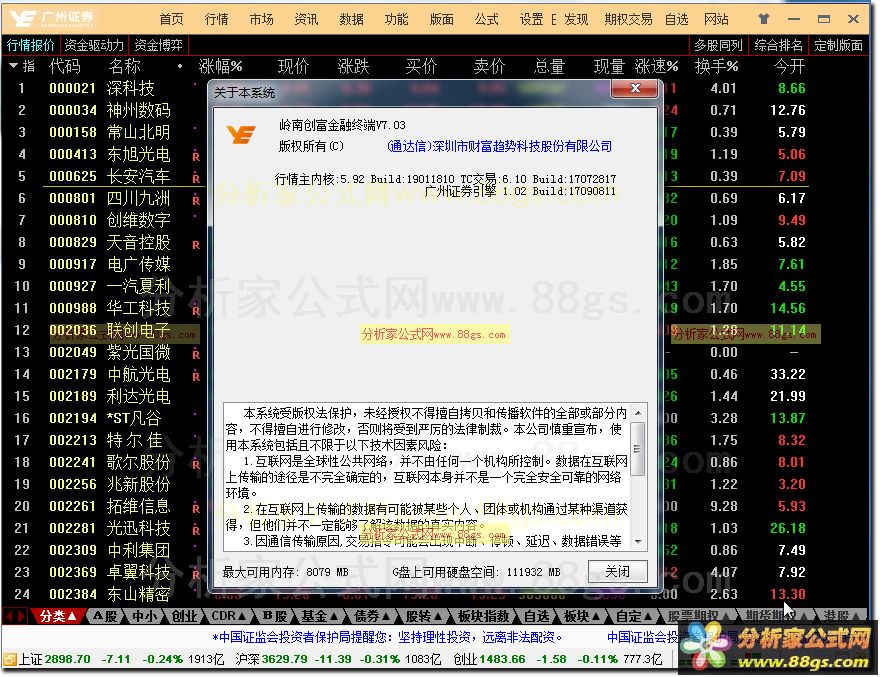Open the 发现 menu
This screenshot has width=880, height=677.
[x=576, y=20]
